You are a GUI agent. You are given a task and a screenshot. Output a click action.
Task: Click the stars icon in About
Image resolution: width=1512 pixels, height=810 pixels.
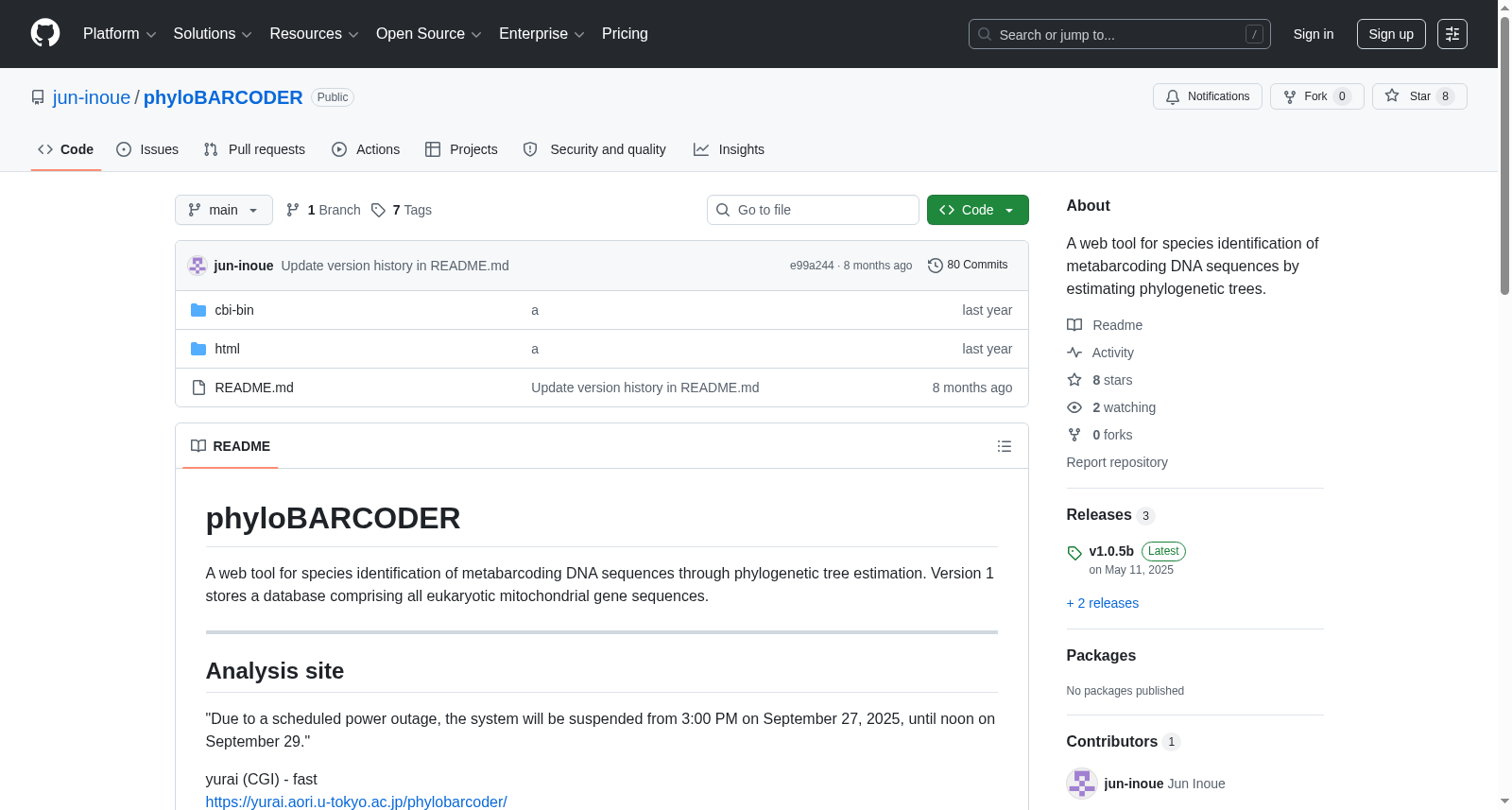(x=1074, y=380)
